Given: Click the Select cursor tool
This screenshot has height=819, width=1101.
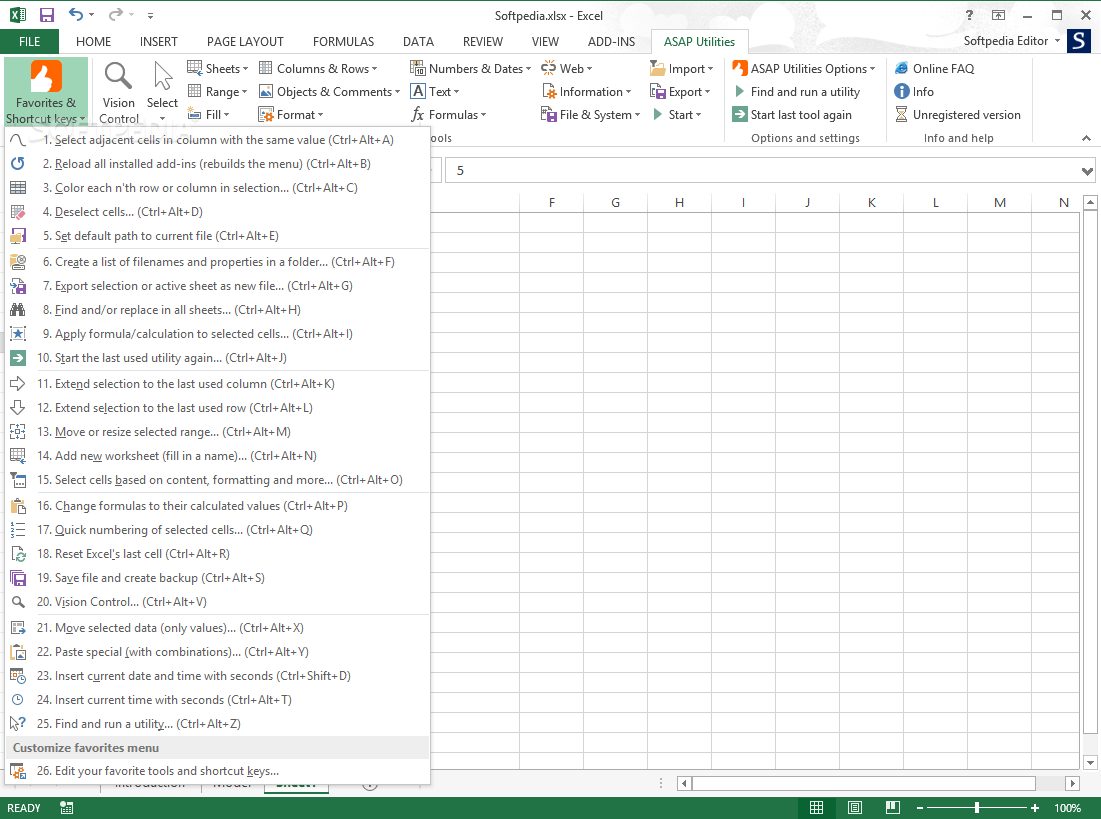Looking at the screenshot, I should (x=162, y=93).
